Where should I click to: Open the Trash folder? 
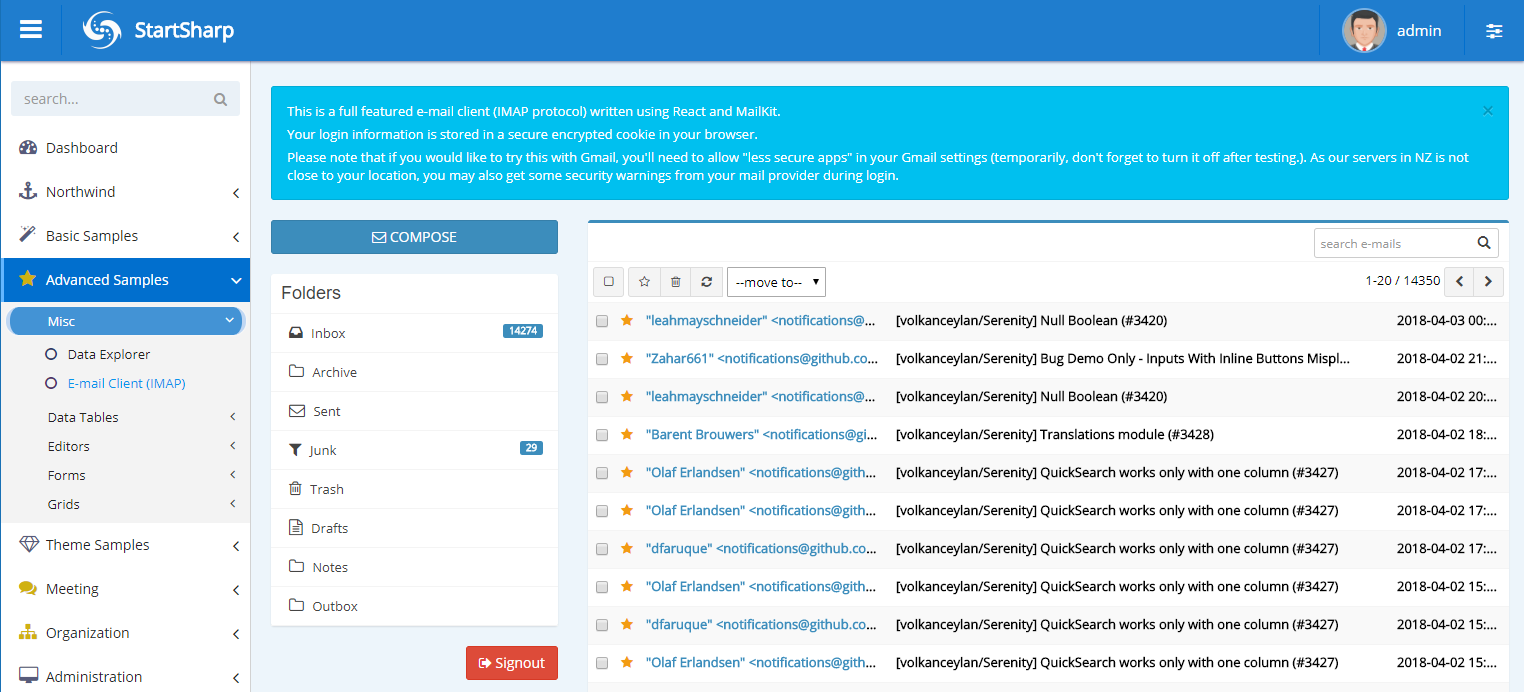tap(325, 488)
